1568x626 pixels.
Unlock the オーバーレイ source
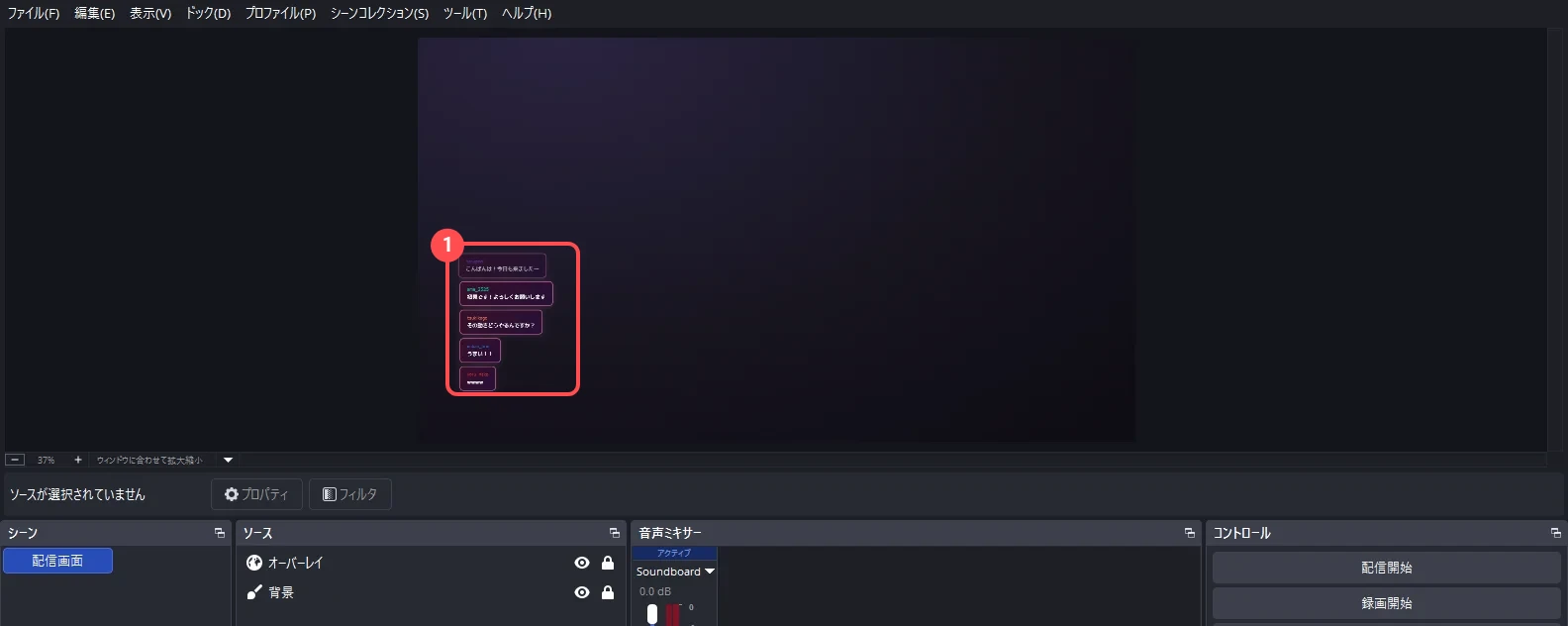pos(608,563)
